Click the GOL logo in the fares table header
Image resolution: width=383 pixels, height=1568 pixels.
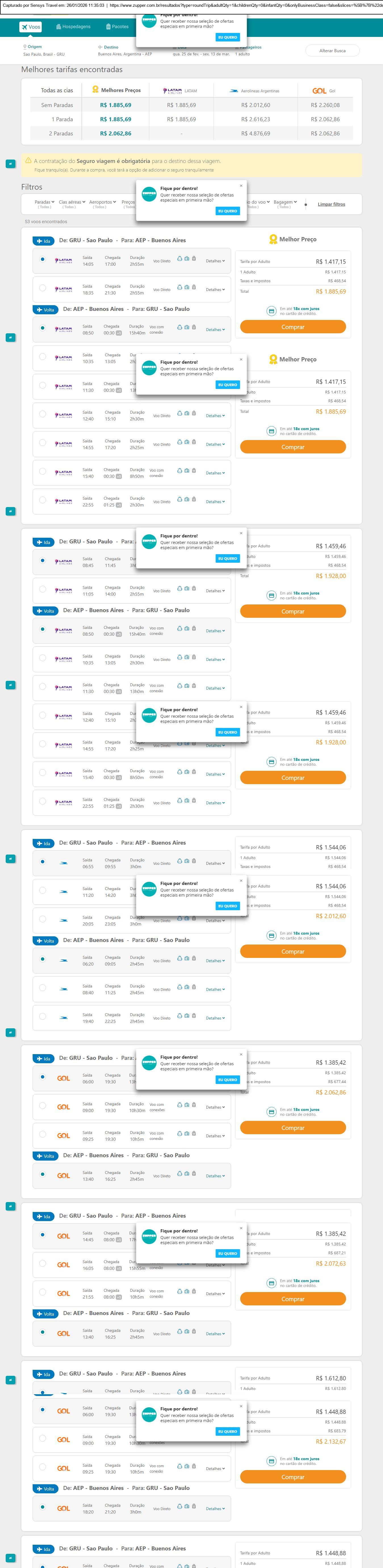(319, 91)
